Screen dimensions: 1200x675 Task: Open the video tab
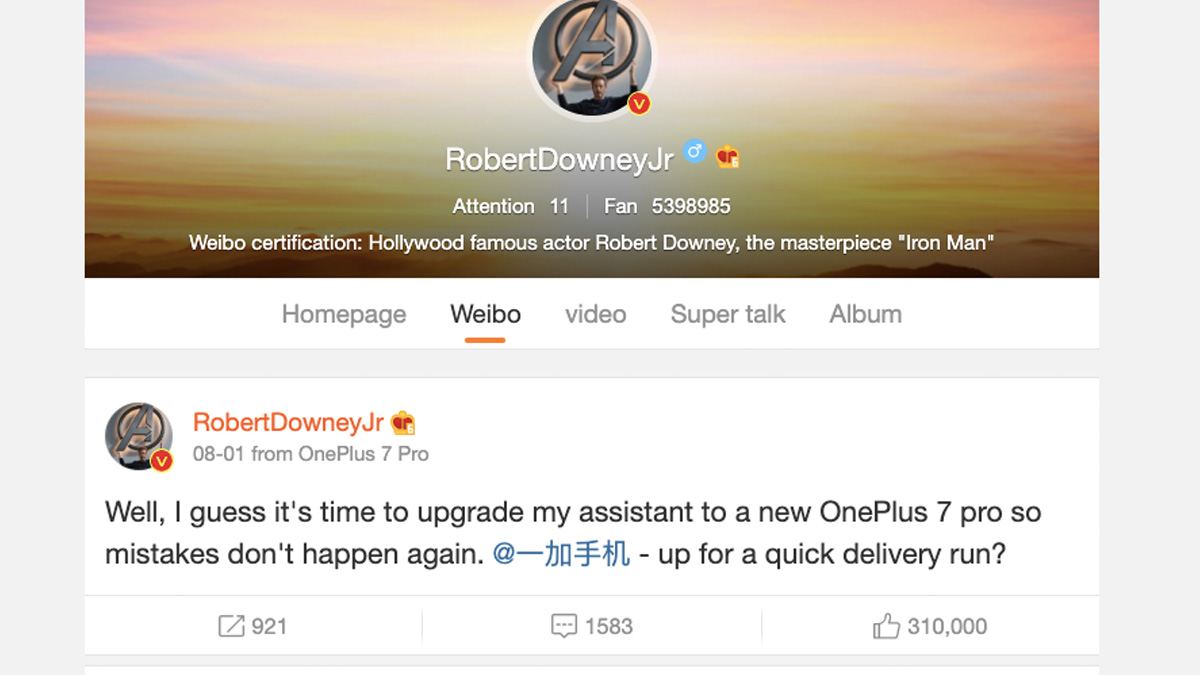click(x=595, y=314)
